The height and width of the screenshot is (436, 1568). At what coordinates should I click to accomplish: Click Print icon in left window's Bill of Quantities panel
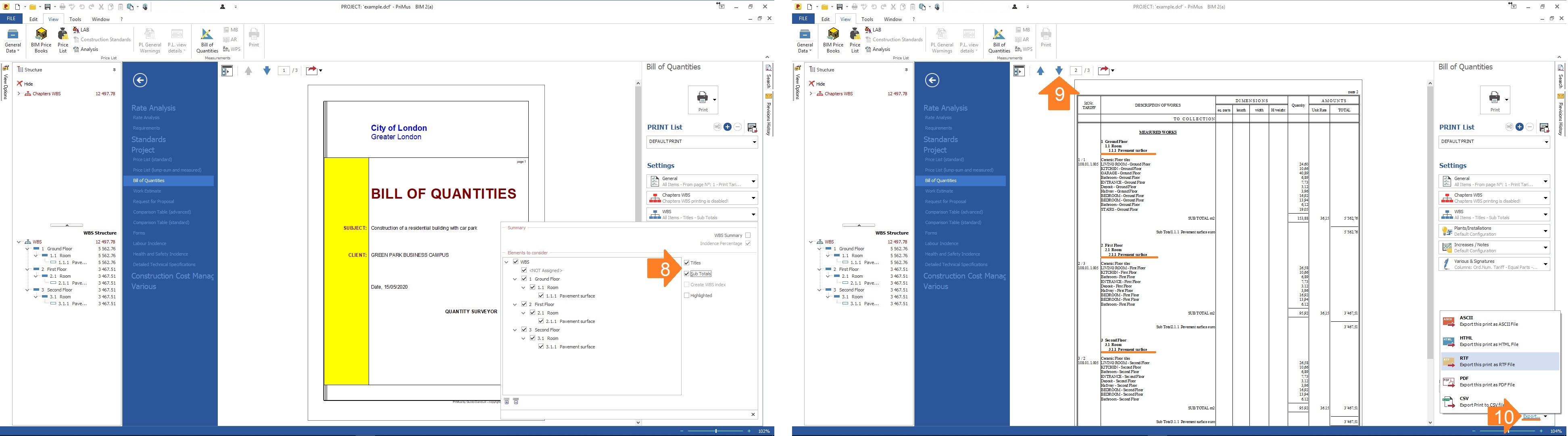(x=703, y=100)
